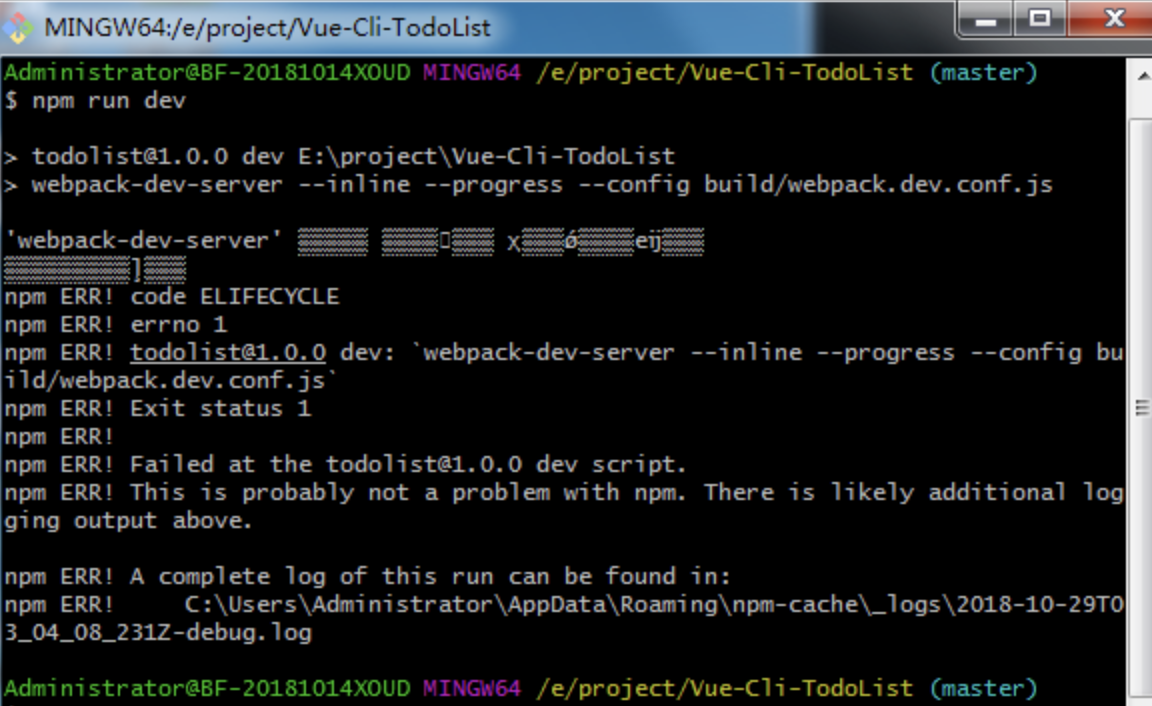Minimize the MINGW64 terminal window
This screenshot has width=1152, height=706.
986,18
